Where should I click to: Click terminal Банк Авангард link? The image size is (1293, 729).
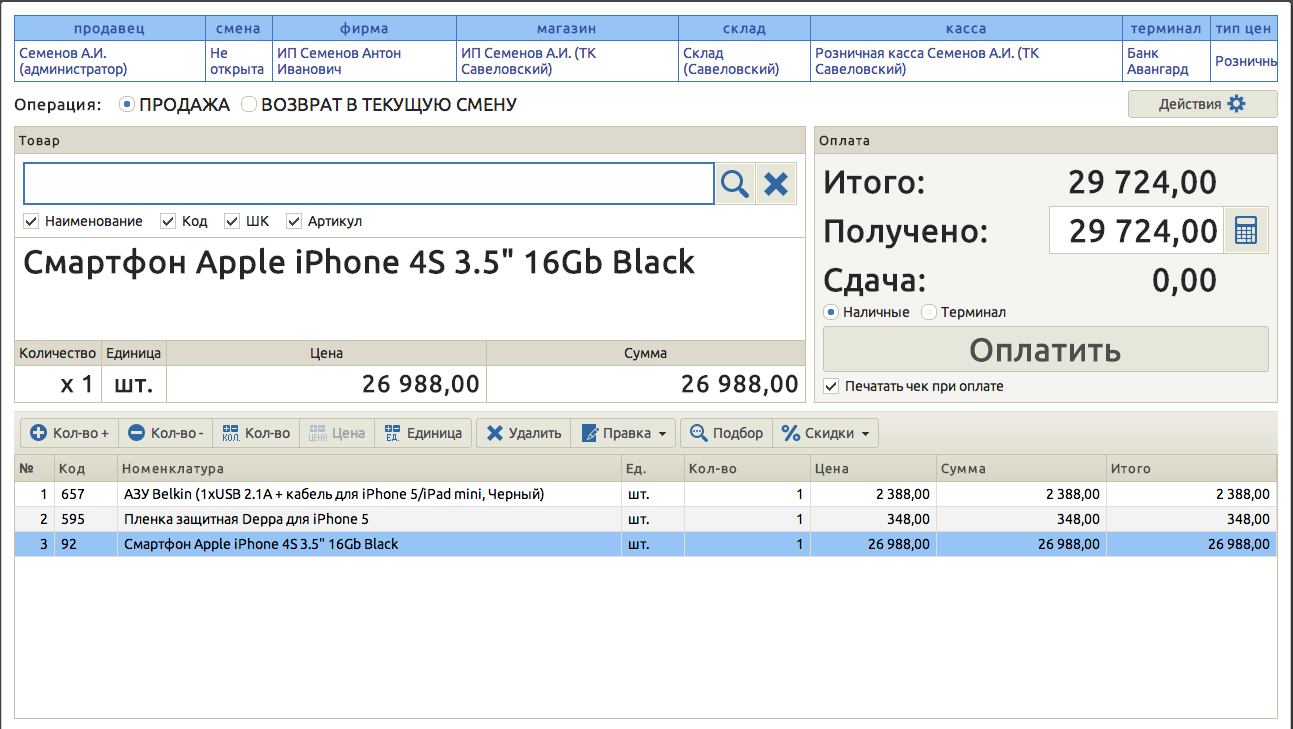click(x=1158, y=61)
